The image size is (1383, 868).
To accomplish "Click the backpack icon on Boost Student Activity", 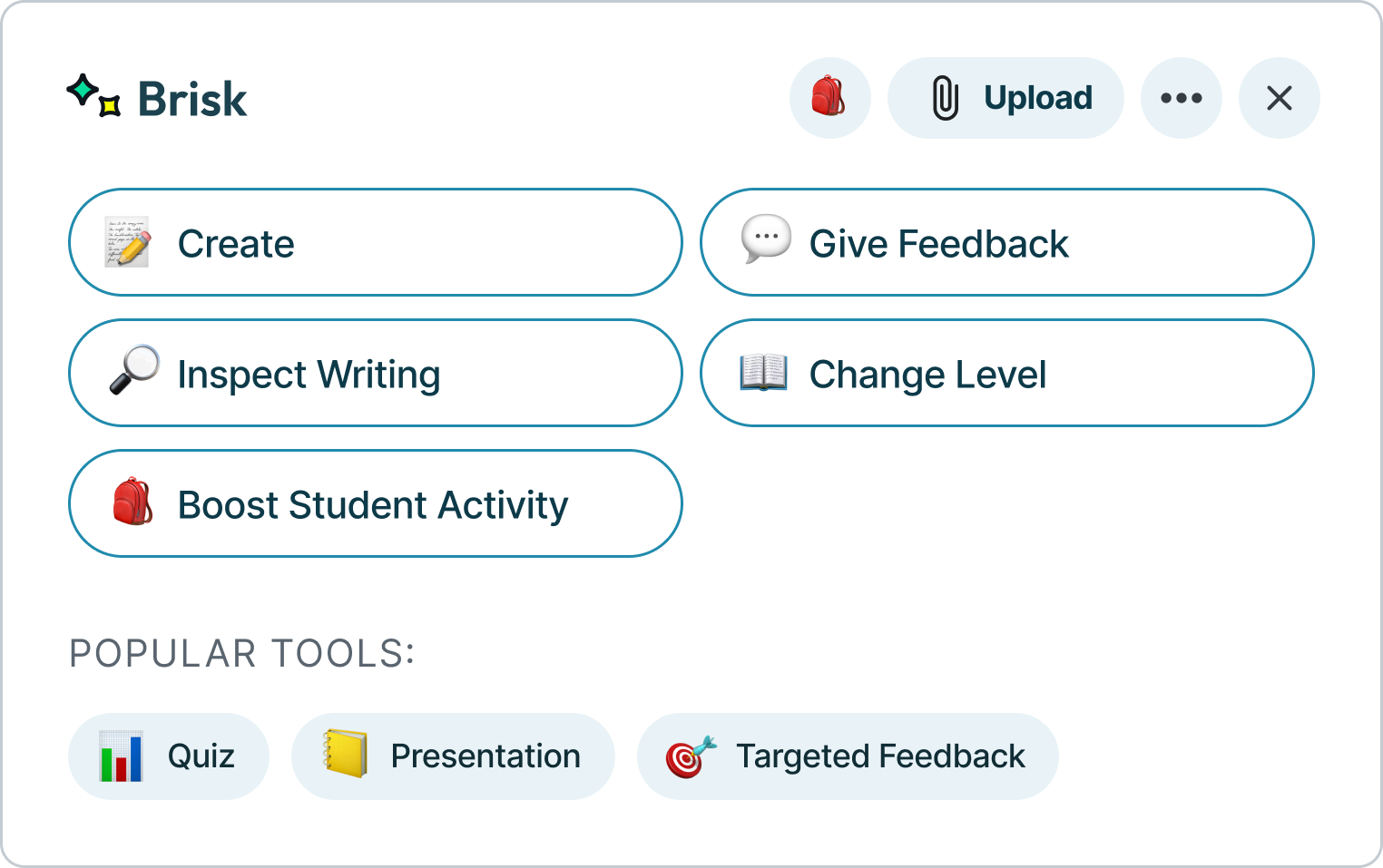I will click(132, 502).
